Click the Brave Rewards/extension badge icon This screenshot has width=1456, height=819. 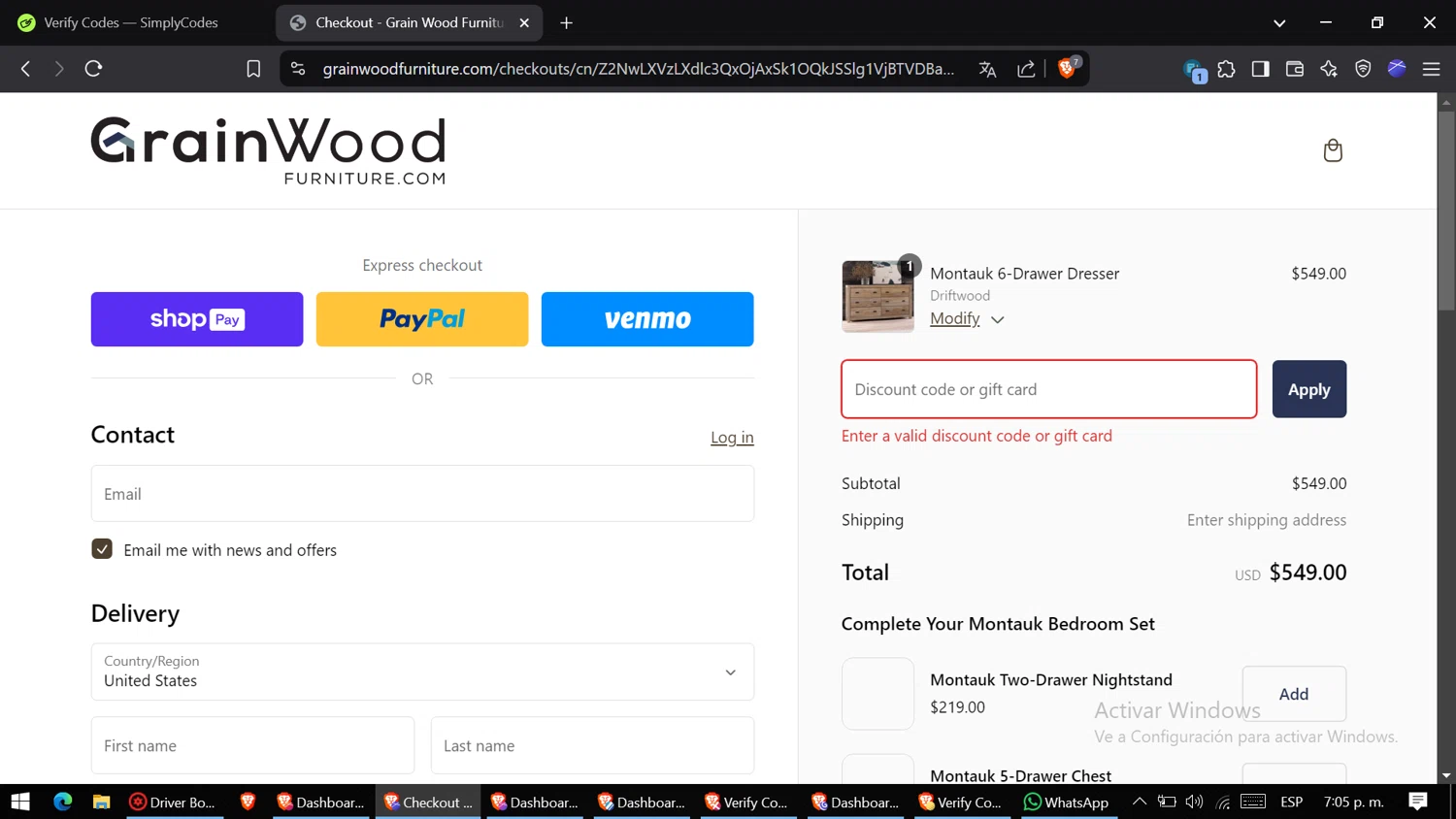[x=1195, y=70]
